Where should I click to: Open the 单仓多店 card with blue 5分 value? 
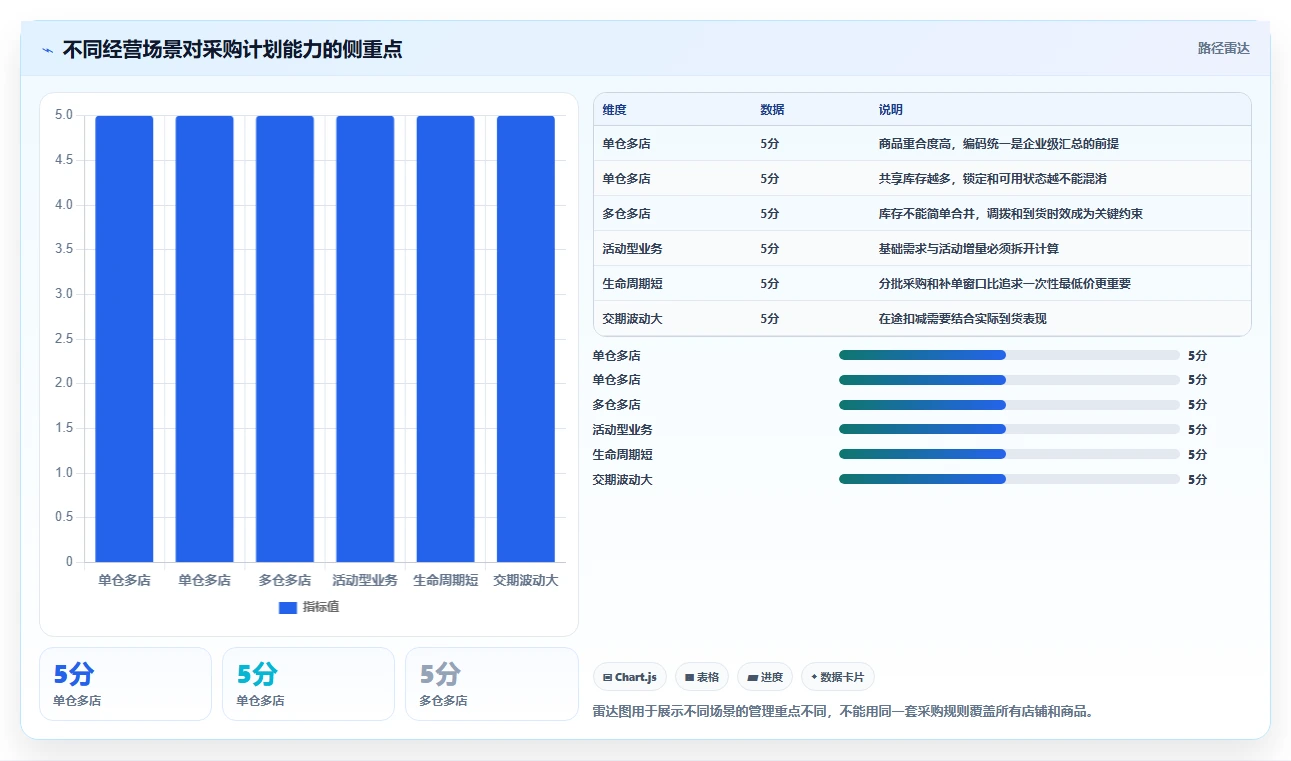tap(125, 684)
